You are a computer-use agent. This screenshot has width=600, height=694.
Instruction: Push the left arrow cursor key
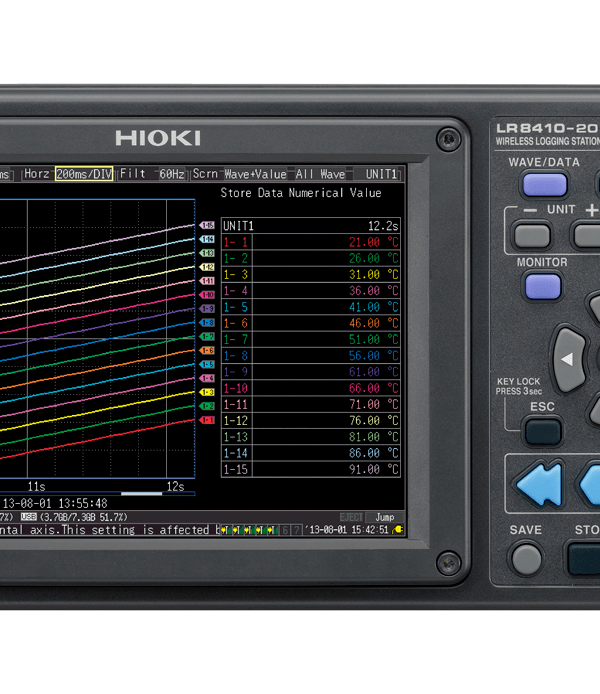(x=570, y=359)
